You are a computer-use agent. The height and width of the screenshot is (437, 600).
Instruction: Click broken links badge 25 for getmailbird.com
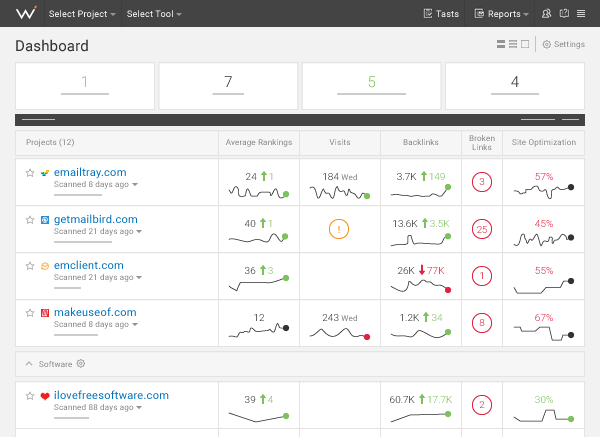point(482,229)
